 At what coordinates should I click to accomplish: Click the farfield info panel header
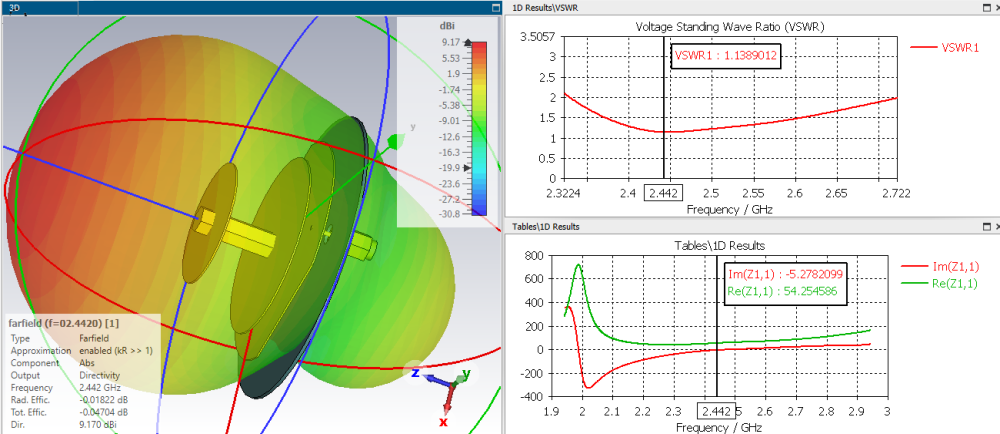tap(63, 323)
